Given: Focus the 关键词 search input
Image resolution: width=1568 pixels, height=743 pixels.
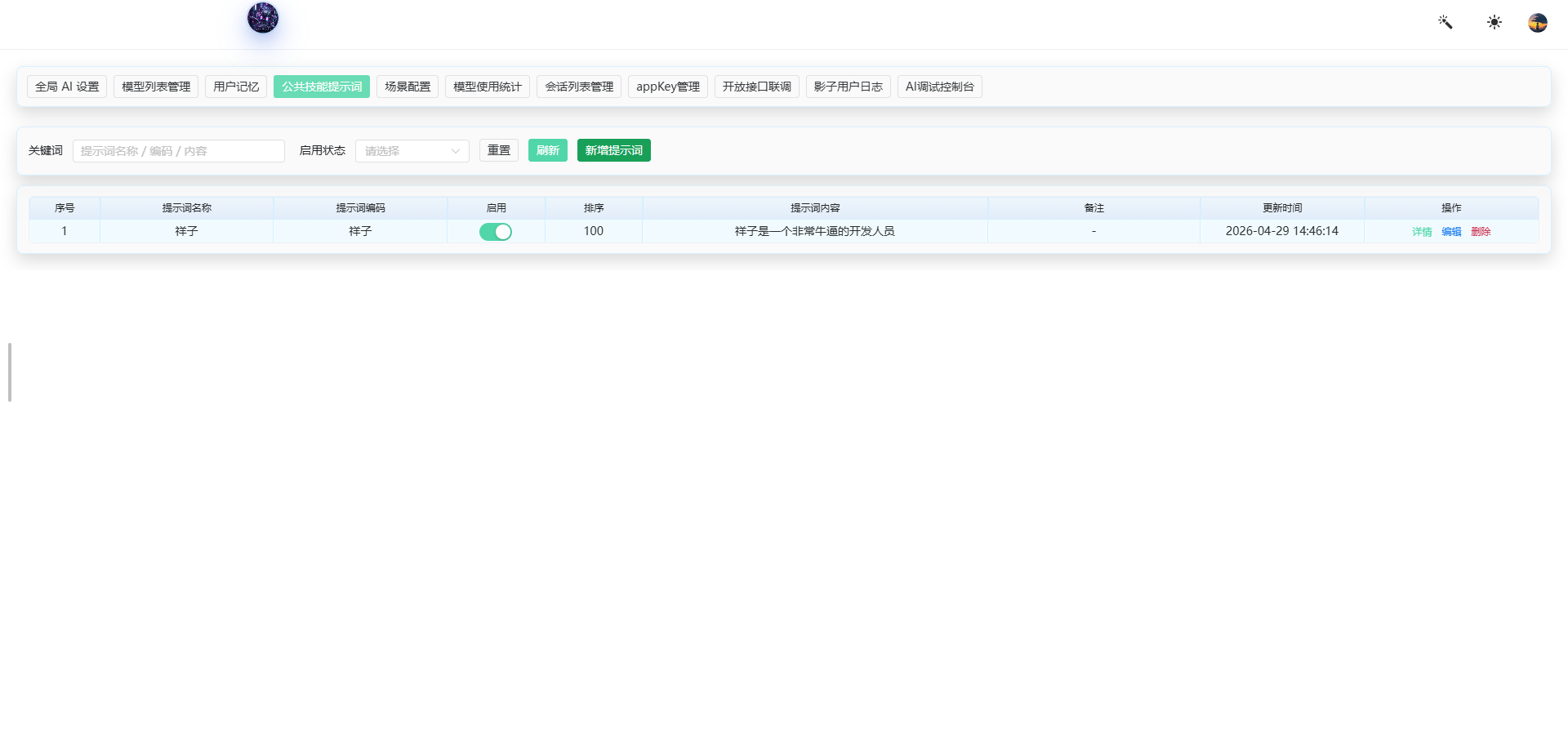Looking at the screenshot, I should point(179,151).
